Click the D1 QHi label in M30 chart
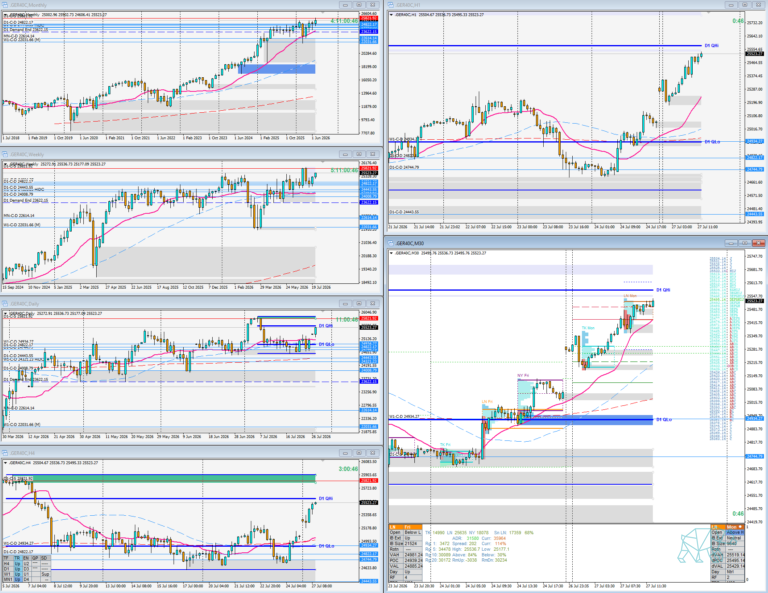768x593 pixels. point(663,290)
